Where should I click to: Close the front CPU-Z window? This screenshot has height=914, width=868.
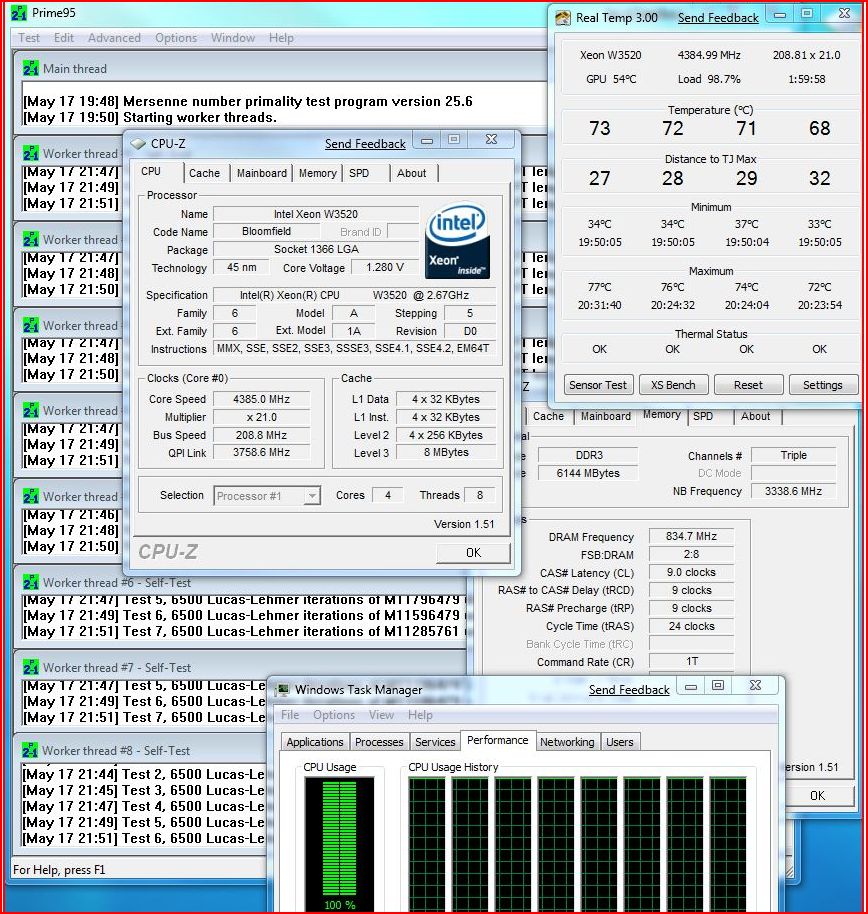pyautogui.click(x=491, y=140)
